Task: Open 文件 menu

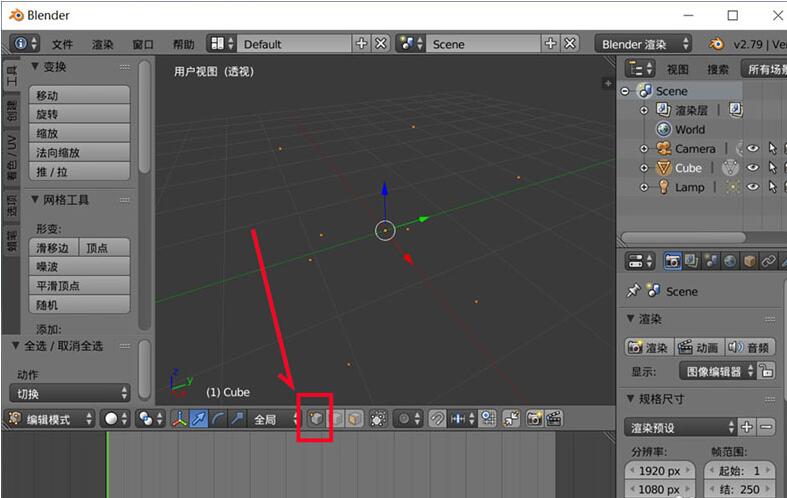Action: point(62,44)
